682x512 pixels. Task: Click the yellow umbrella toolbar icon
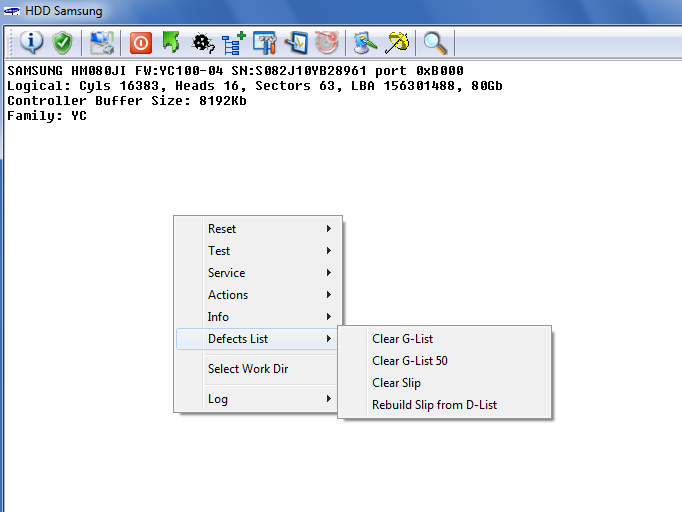(x=397, y=43)
